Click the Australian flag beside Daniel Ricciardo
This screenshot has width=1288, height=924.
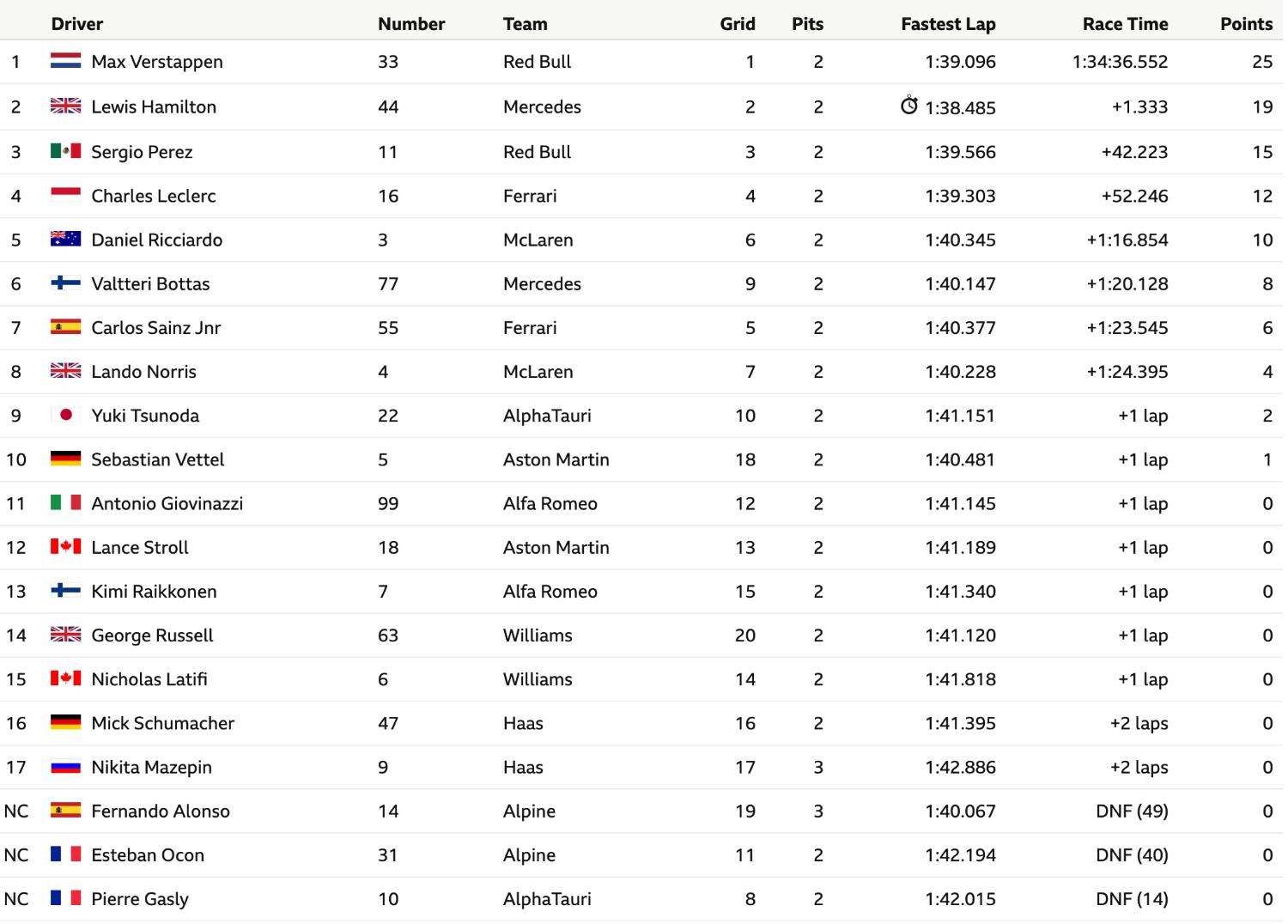66,239
